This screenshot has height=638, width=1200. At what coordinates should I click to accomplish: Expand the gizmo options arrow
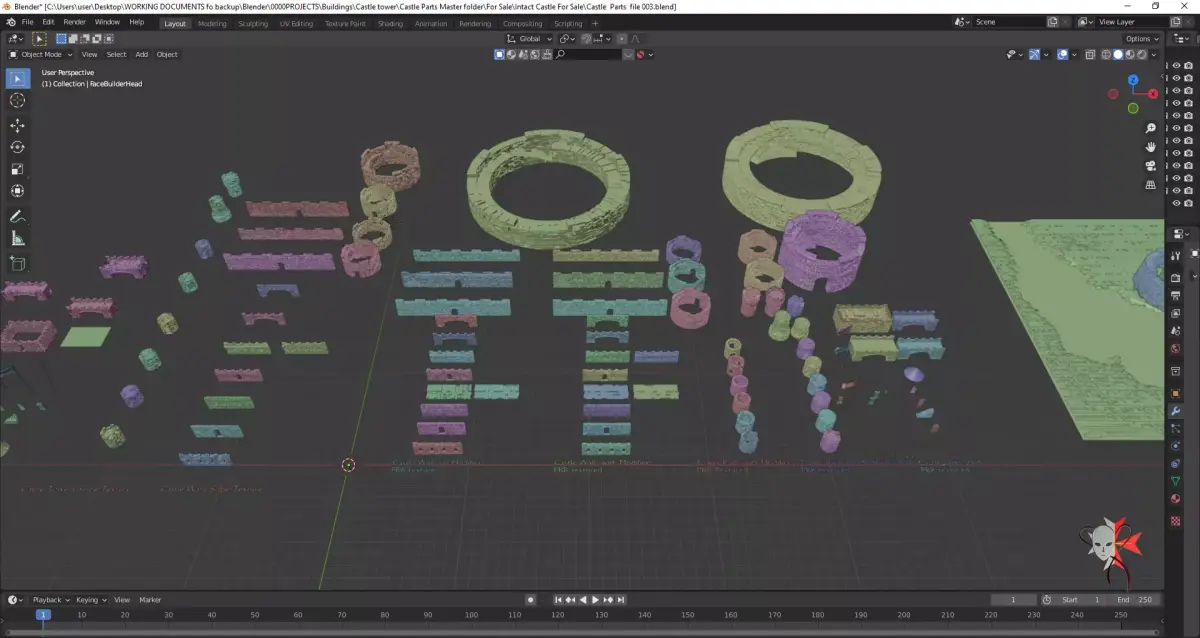pos(1046,55)
